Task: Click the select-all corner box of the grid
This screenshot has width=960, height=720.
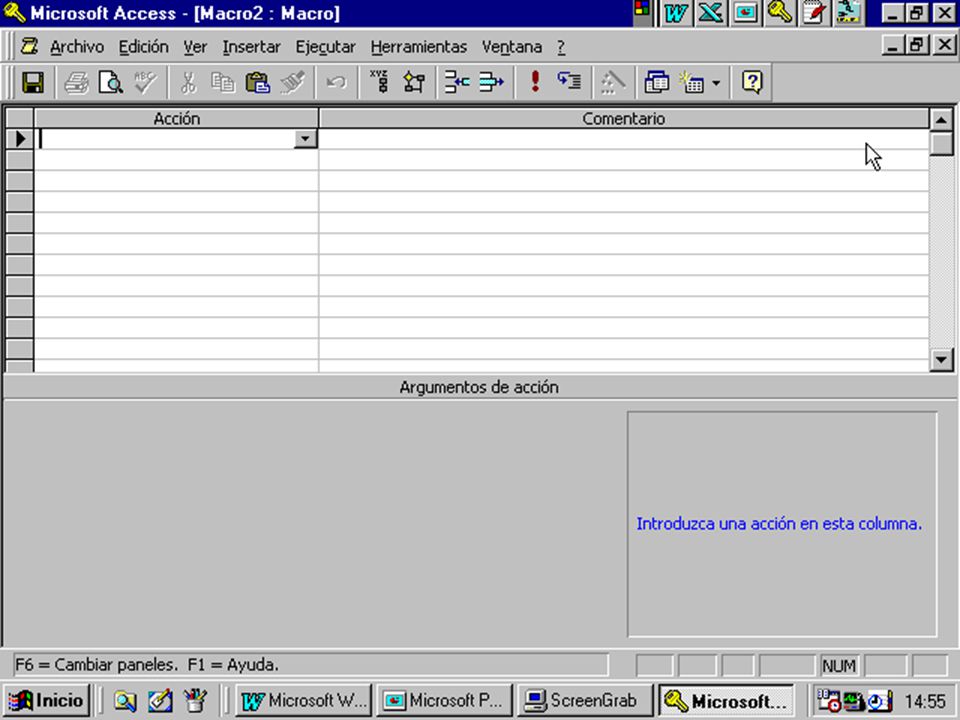Action: (20, 118)
